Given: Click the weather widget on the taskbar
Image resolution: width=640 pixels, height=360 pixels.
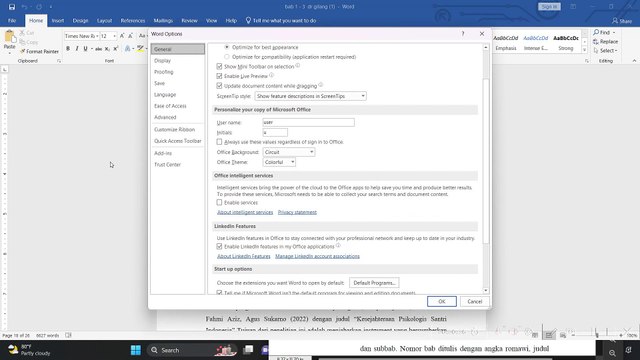Looking at the screenshot, I should [29, 350].
